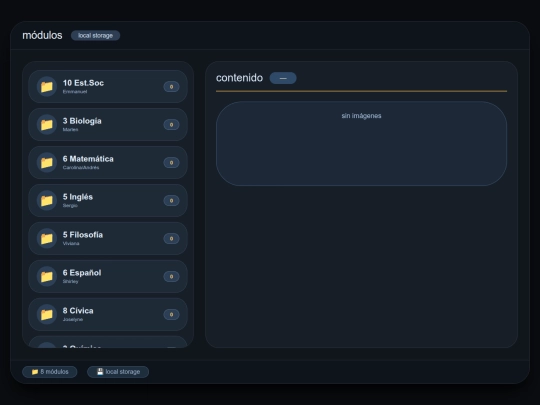Click the 'sin imágenes' placeholder text

tap(361, 116)
